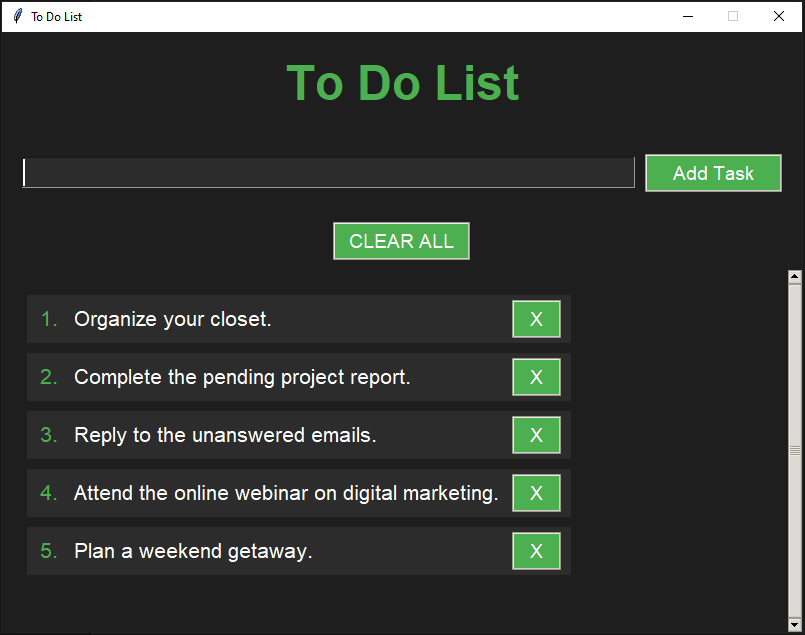The height and width of the screenshot is (635, 805).
Task: Minimize the To Do List window
Action: pos(688,16)
